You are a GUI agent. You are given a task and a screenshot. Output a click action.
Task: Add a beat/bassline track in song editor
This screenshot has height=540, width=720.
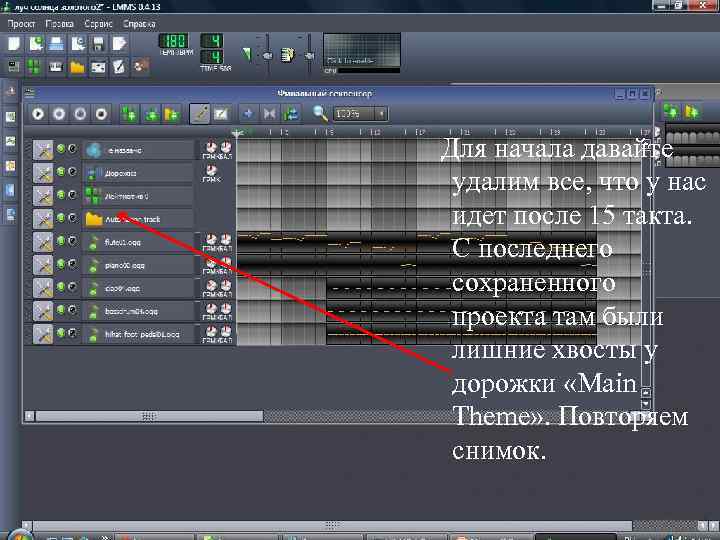click(129, 113)
